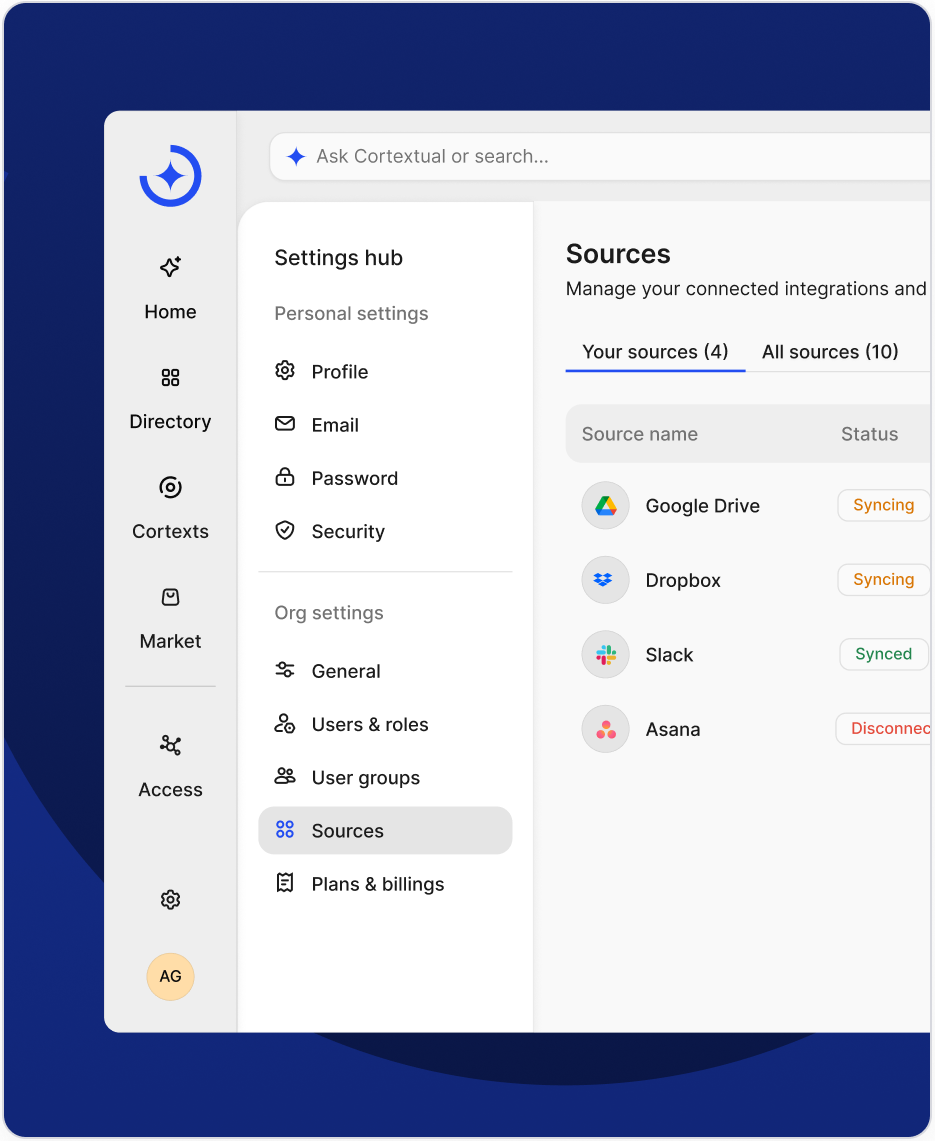Image resolution: width=935 pixels, height=1141 pixels.
Task: Open the Access network icon
Action: [x=170, y=746]
